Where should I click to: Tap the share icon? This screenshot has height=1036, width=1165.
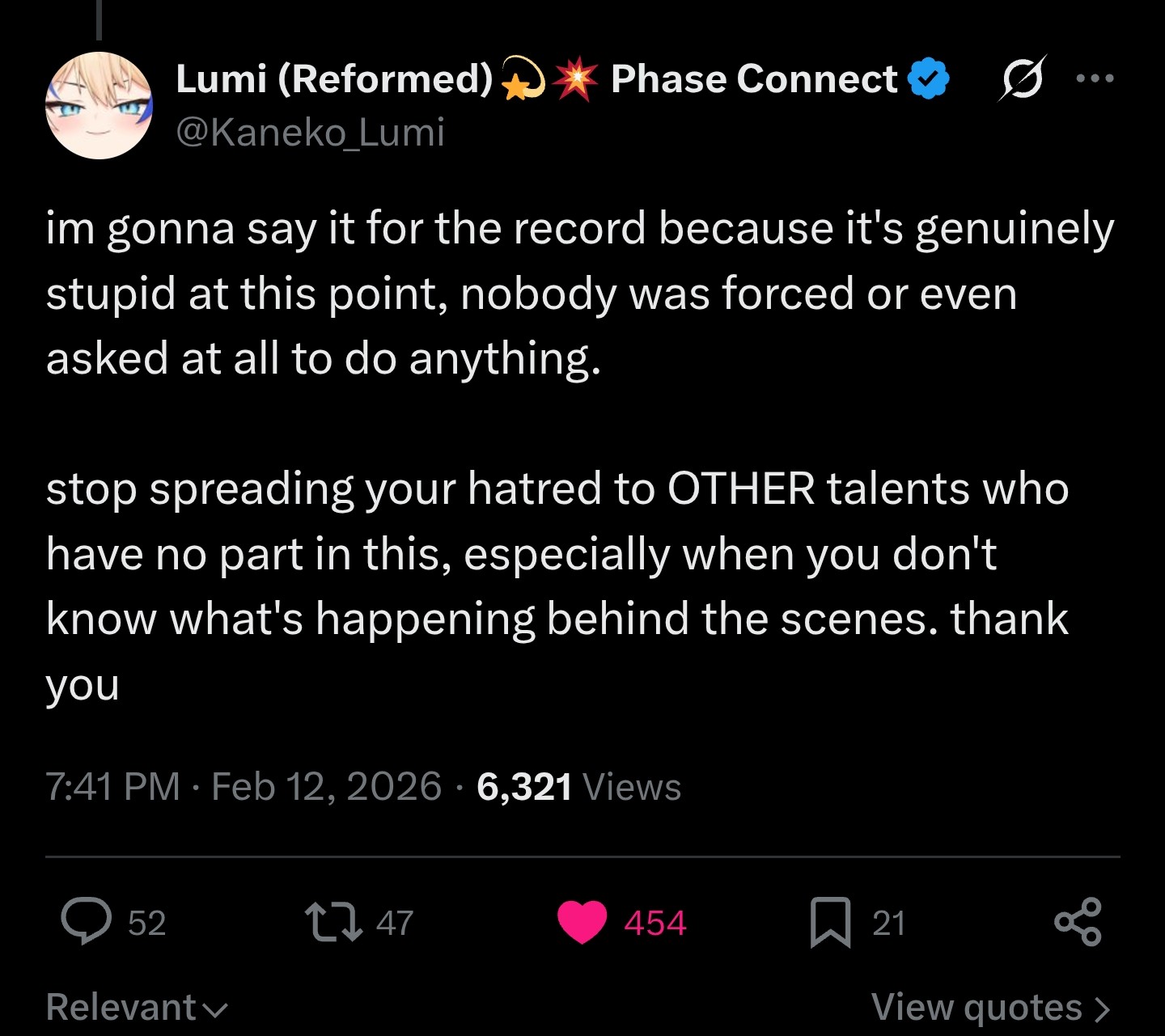(1078, 922)
